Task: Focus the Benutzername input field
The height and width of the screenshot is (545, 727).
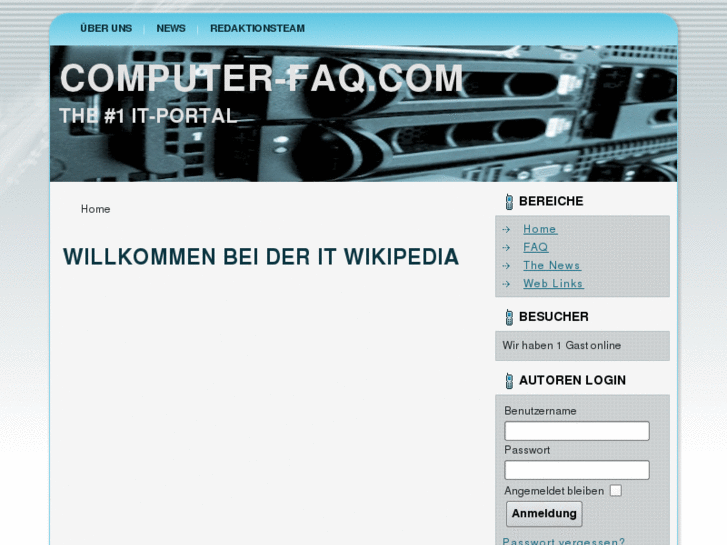Action: tap(577, 431)
